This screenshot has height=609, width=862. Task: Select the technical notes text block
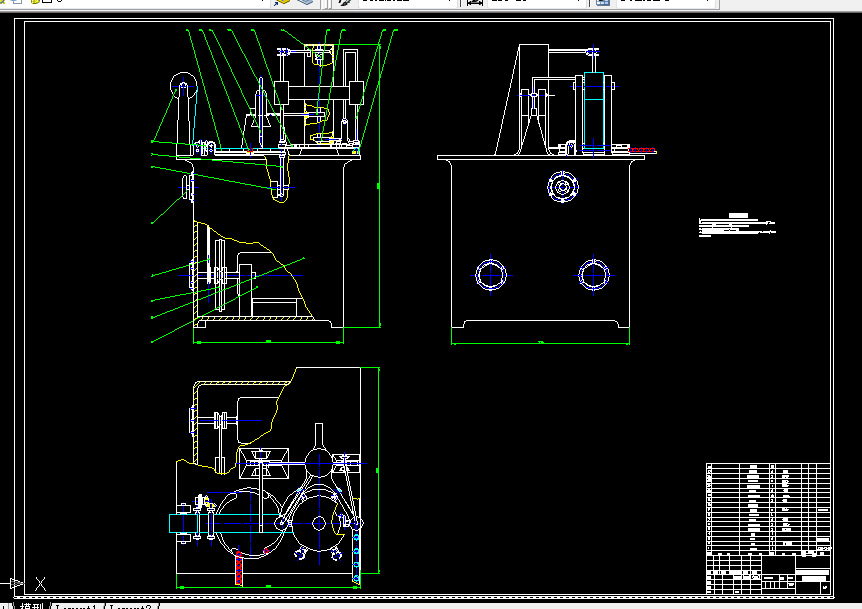coord(737,225)
